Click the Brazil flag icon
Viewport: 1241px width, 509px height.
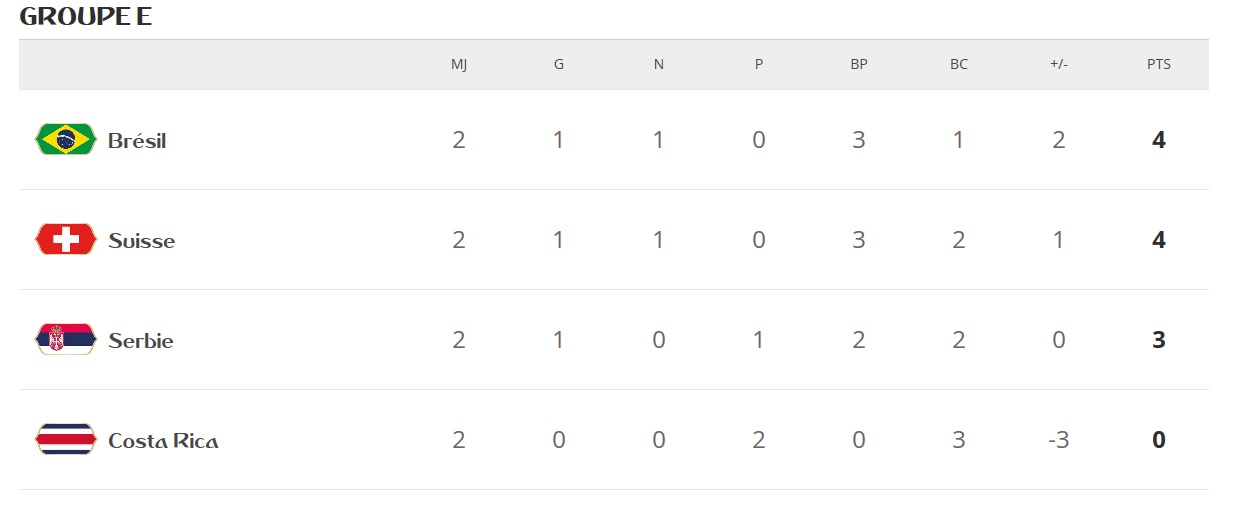click(x=65, y=139)
